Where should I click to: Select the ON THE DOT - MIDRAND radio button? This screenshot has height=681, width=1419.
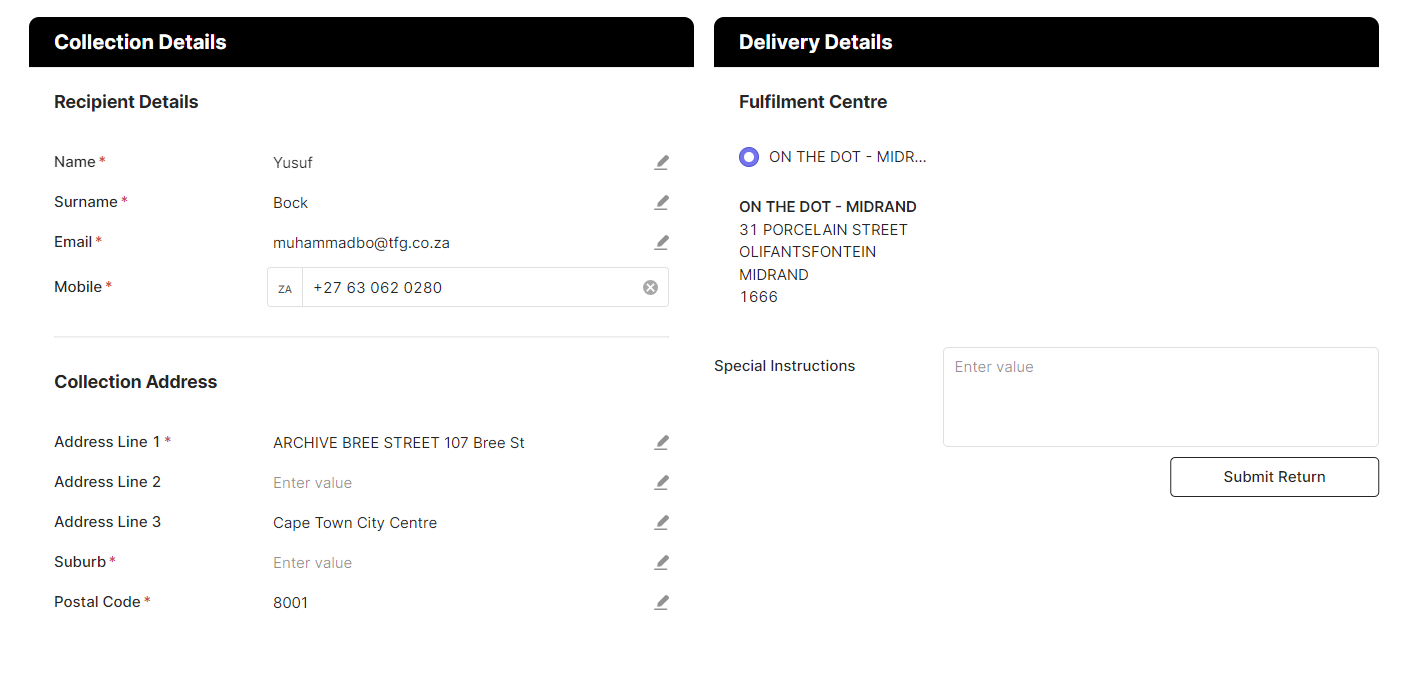tap(749, 157)
